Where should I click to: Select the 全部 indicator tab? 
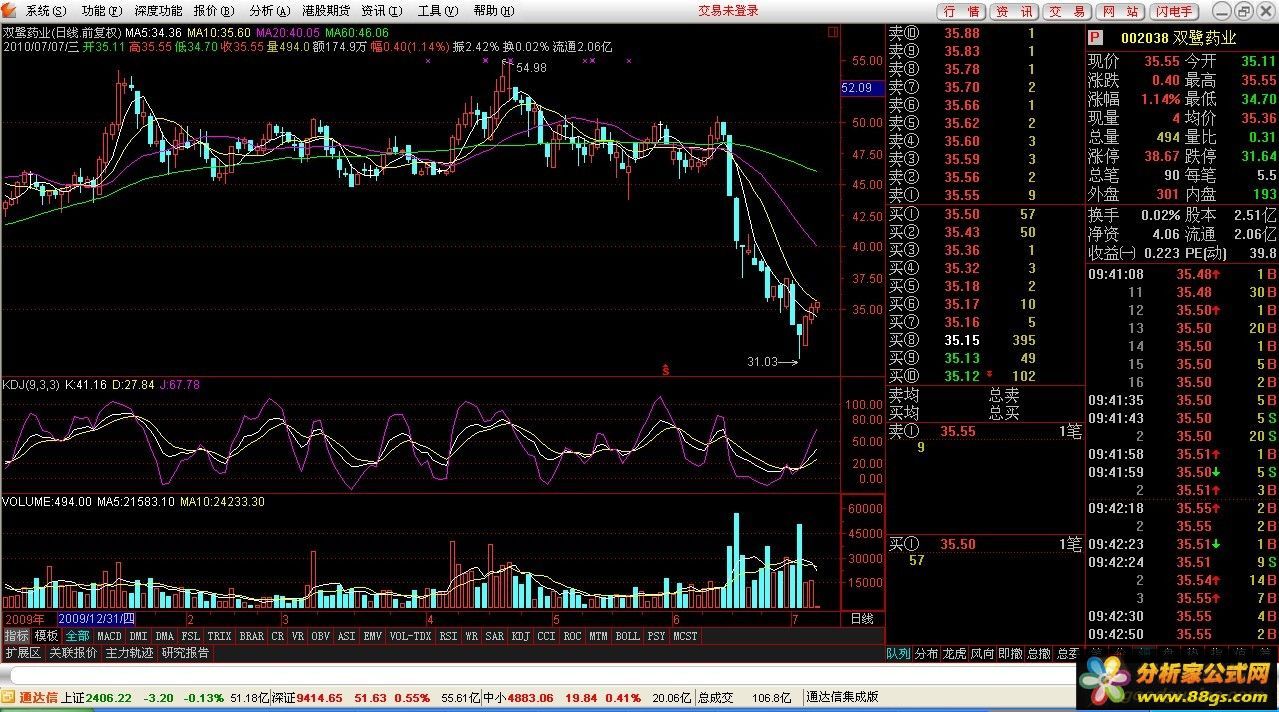78,636
